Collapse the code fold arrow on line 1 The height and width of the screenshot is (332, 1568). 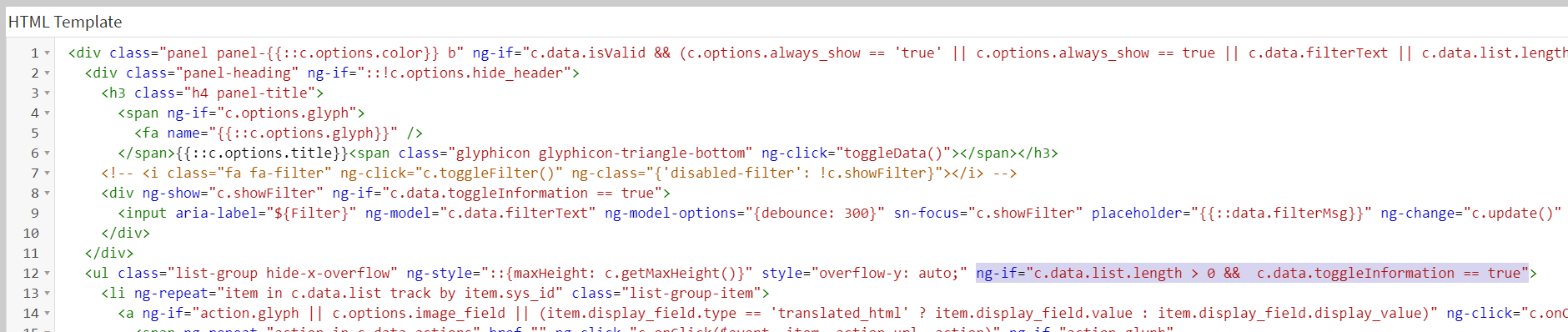48,53
